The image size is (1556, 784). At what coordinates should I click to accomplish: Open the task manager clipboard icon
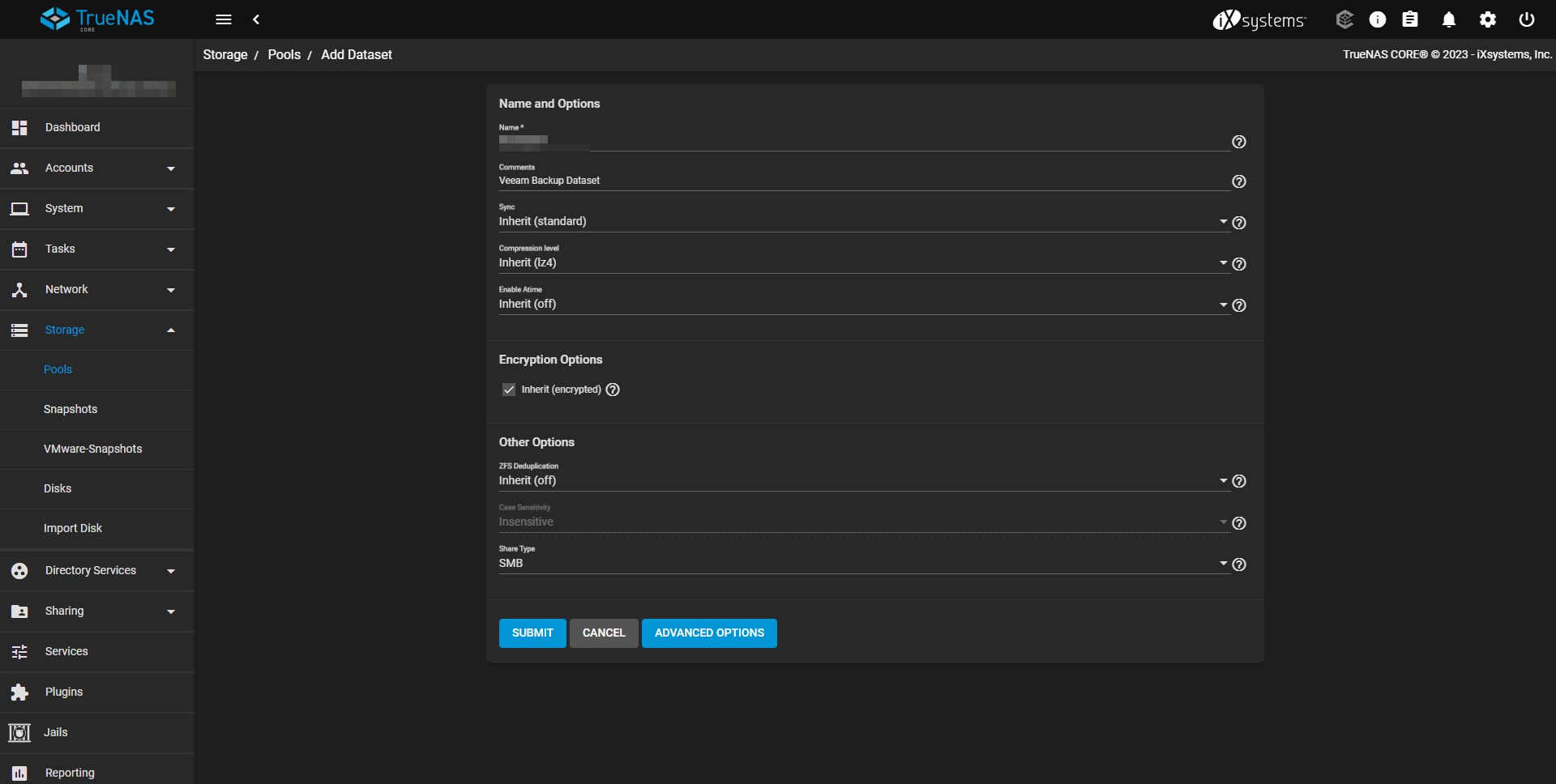(x=1410, y=19)
